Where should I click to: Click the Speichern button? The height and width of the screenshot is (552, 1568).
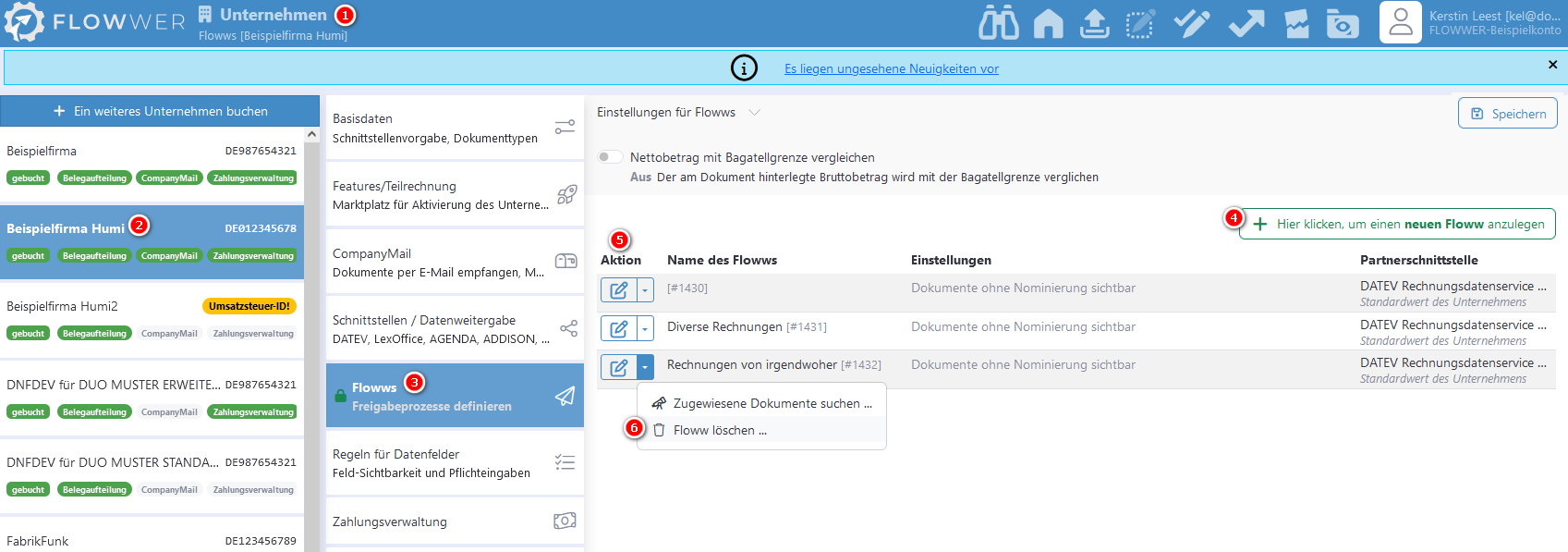coord(1507,114)
